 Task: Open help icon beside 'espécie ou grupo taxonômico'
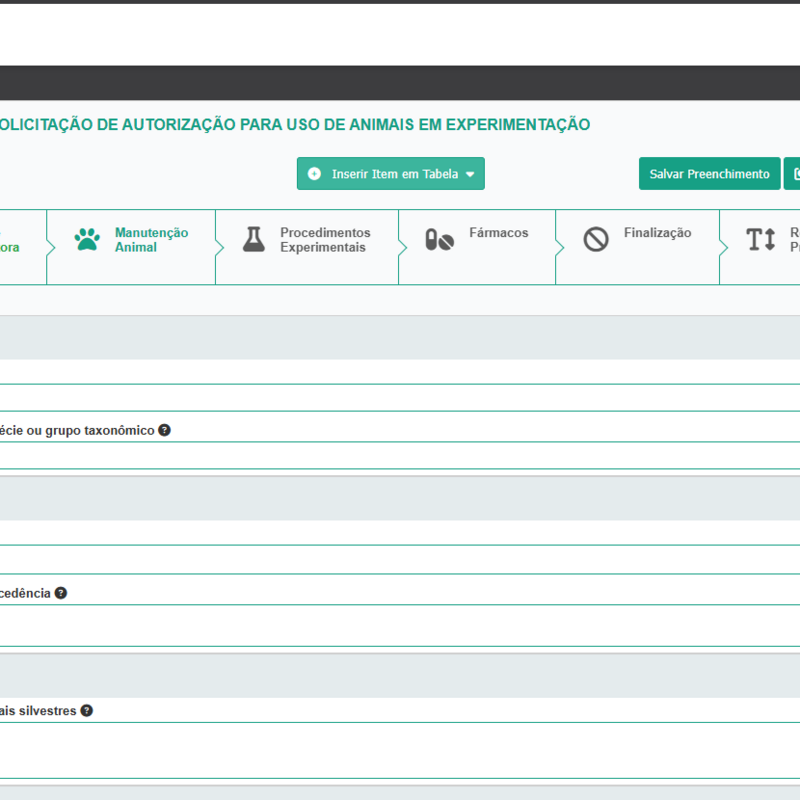click(x=164, y=430)
